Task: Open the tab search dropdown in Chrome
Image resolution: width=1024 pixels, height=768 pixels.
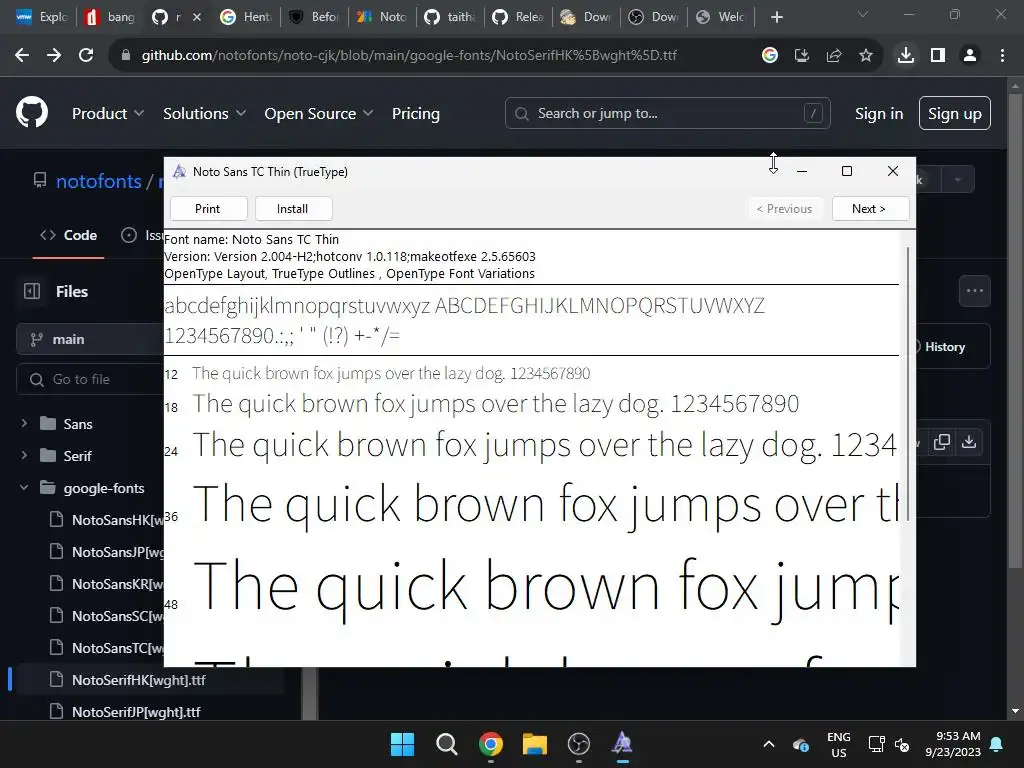Action: [x=863, y=14]
